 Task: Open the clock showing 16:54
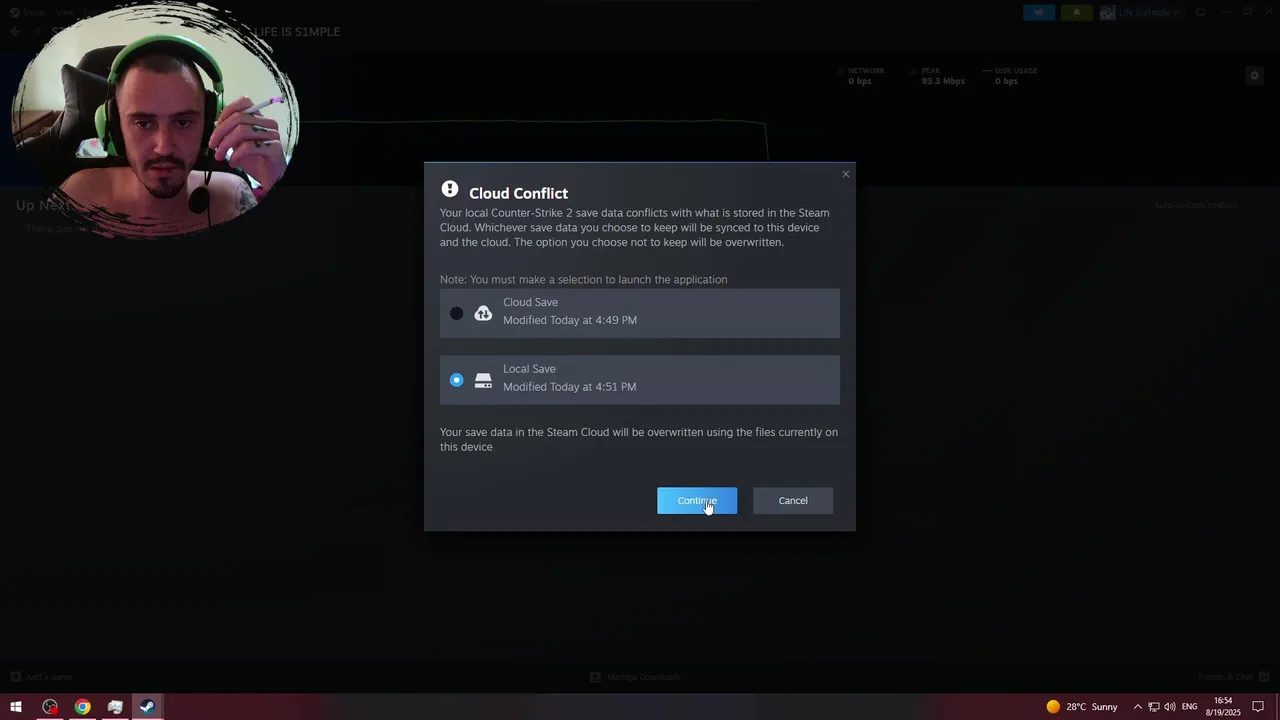[x=1222, y=707]
